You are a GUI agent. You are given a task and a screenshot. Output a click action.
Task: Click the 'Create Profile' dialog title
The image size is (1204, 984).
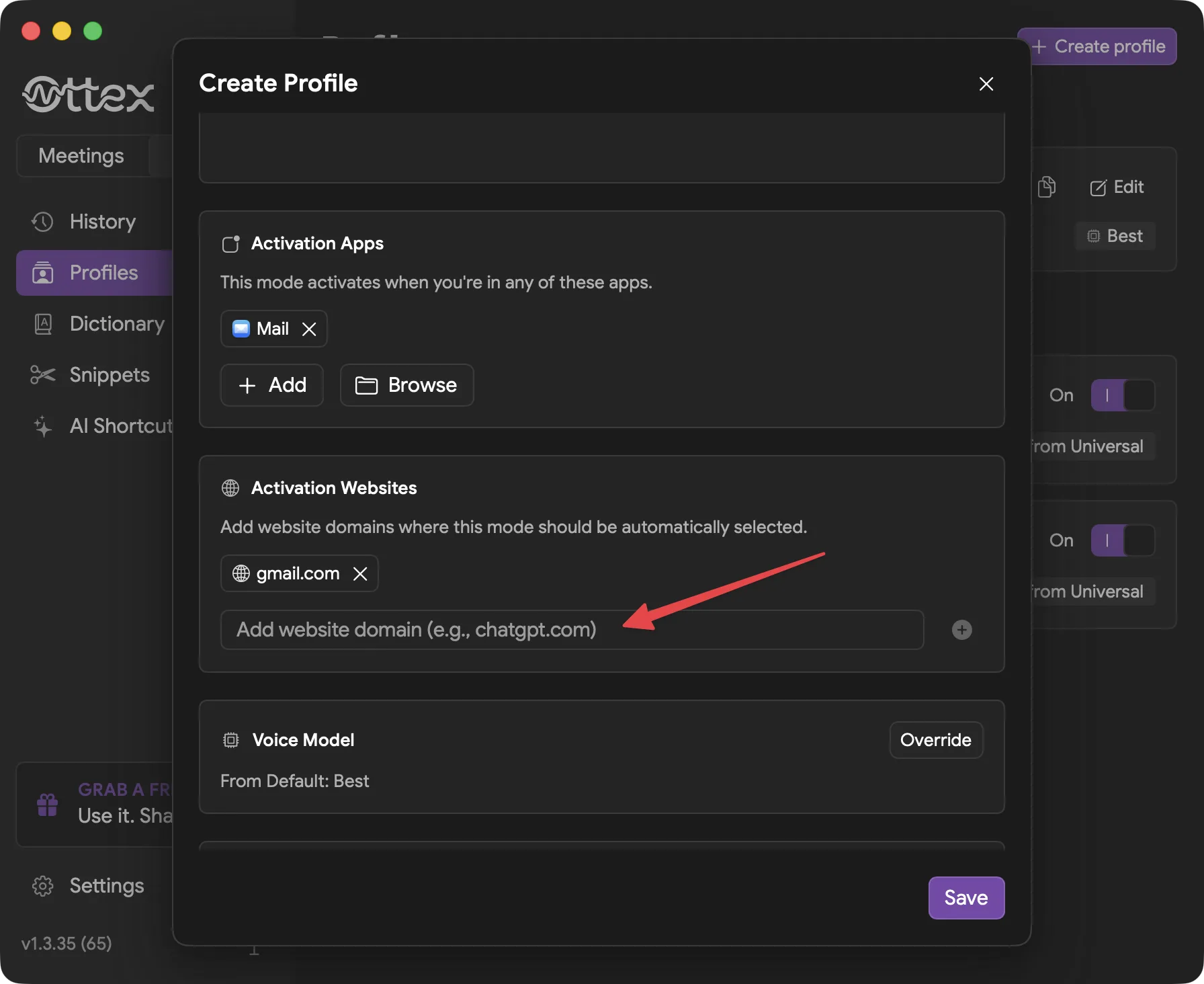pos(278,83)
